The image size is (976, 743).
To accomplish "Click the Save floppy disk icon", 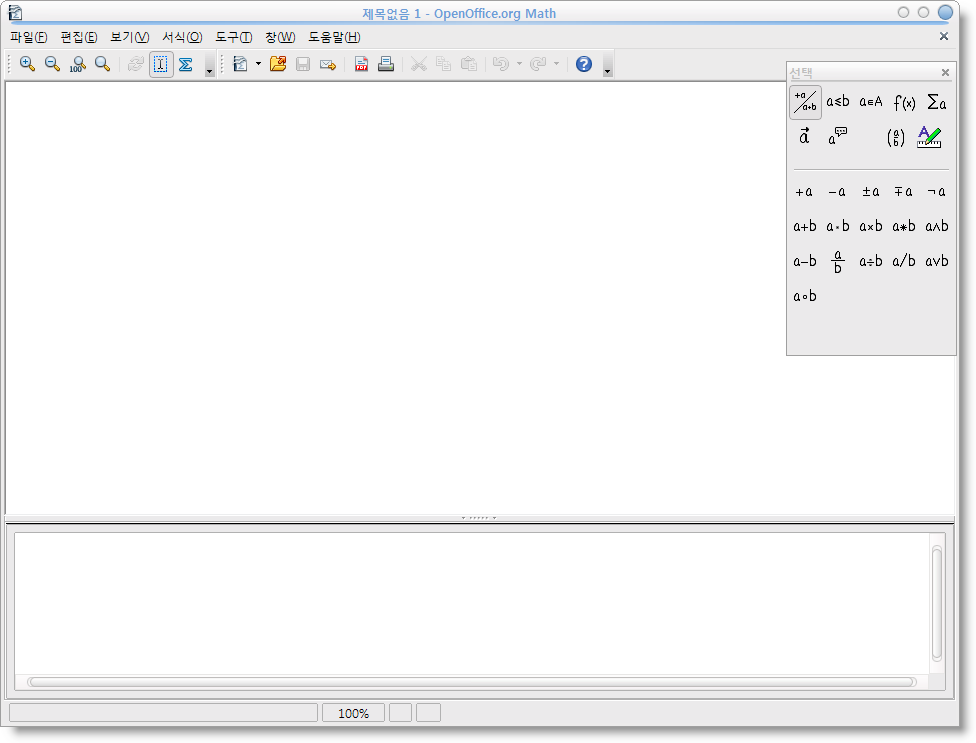I will pos(303,64).
